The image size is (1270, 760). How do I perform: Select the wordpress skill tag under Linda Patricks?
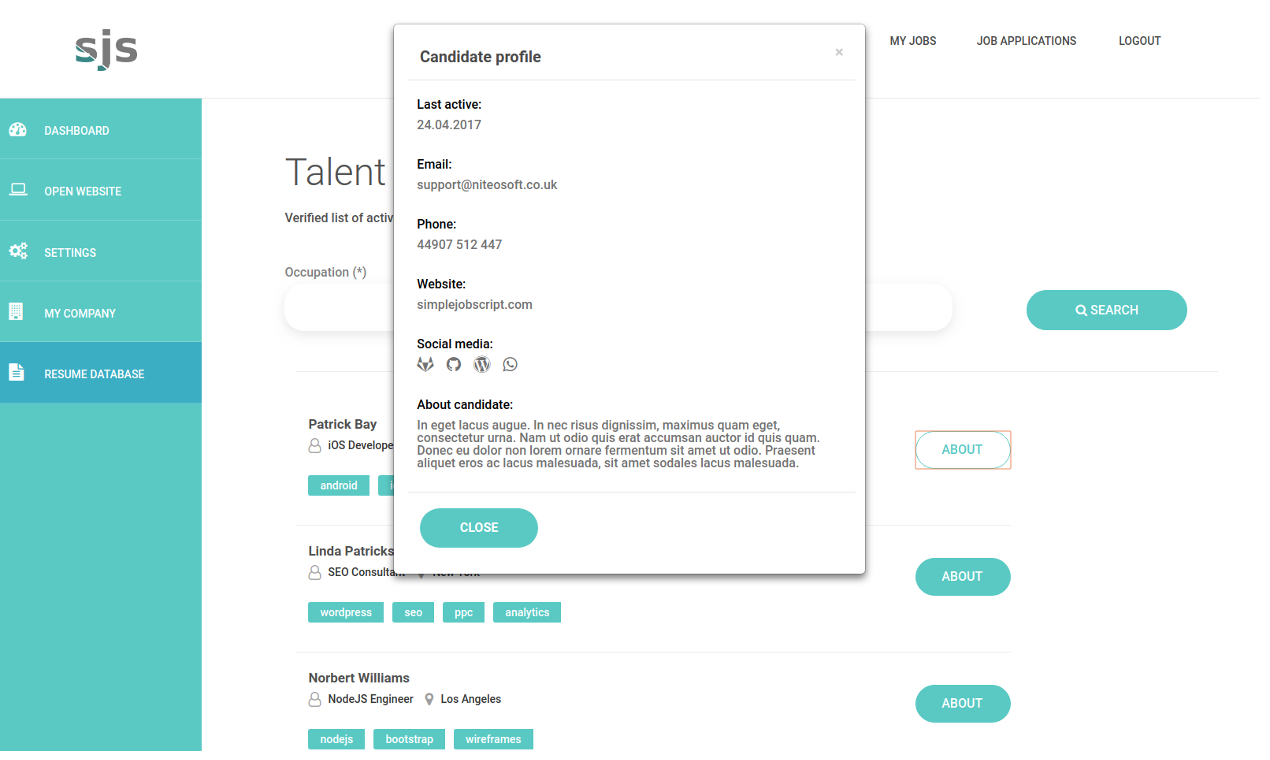pos(345,611)
